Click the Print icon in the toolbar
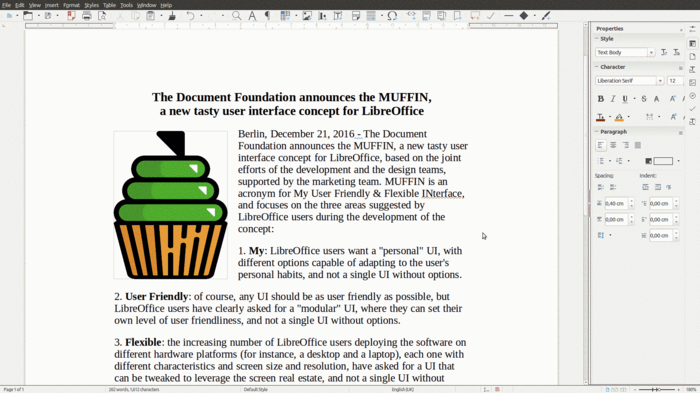This screenshot has width=700, height=393. [x=87, y=16]
